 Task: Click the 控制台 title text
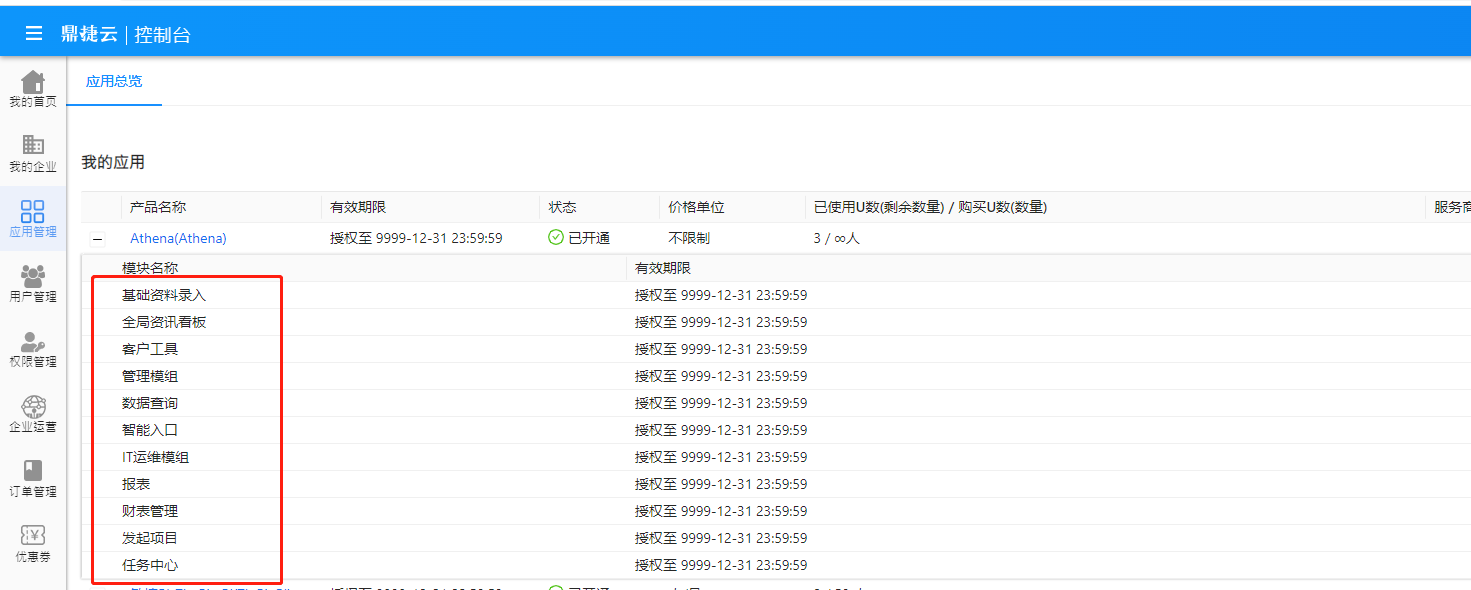click(162, 35)
